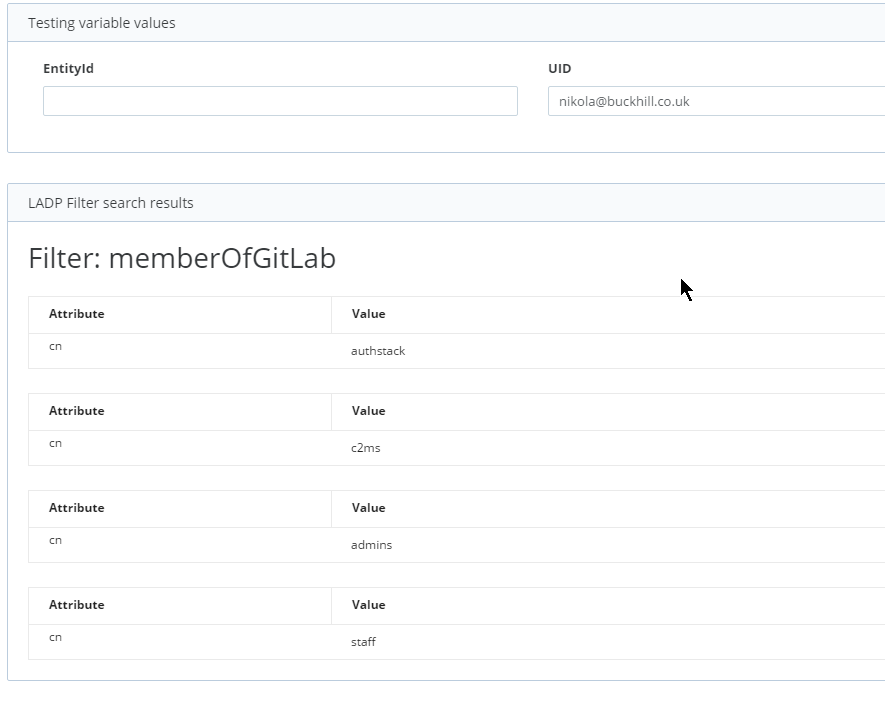Click the EntityId label

(x=68, y=68)
